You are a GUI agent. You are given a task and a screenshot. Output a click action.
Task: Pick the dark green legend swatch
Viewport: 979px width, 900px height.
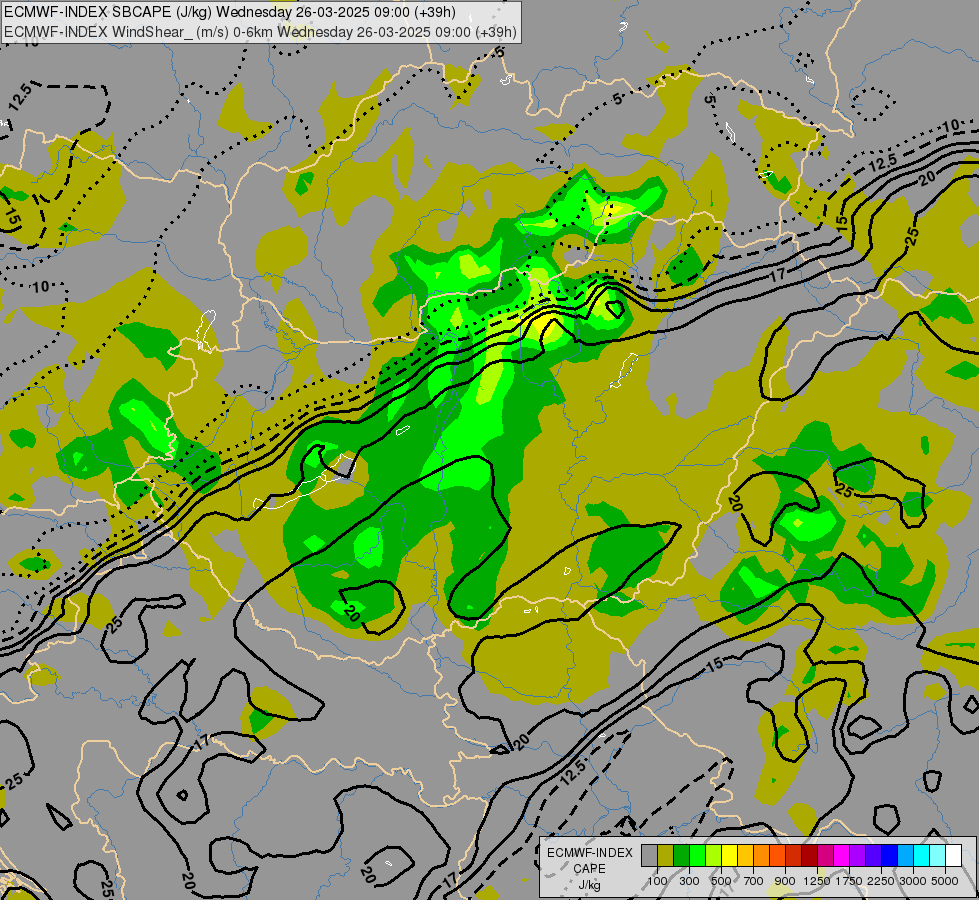coord(681,855)
